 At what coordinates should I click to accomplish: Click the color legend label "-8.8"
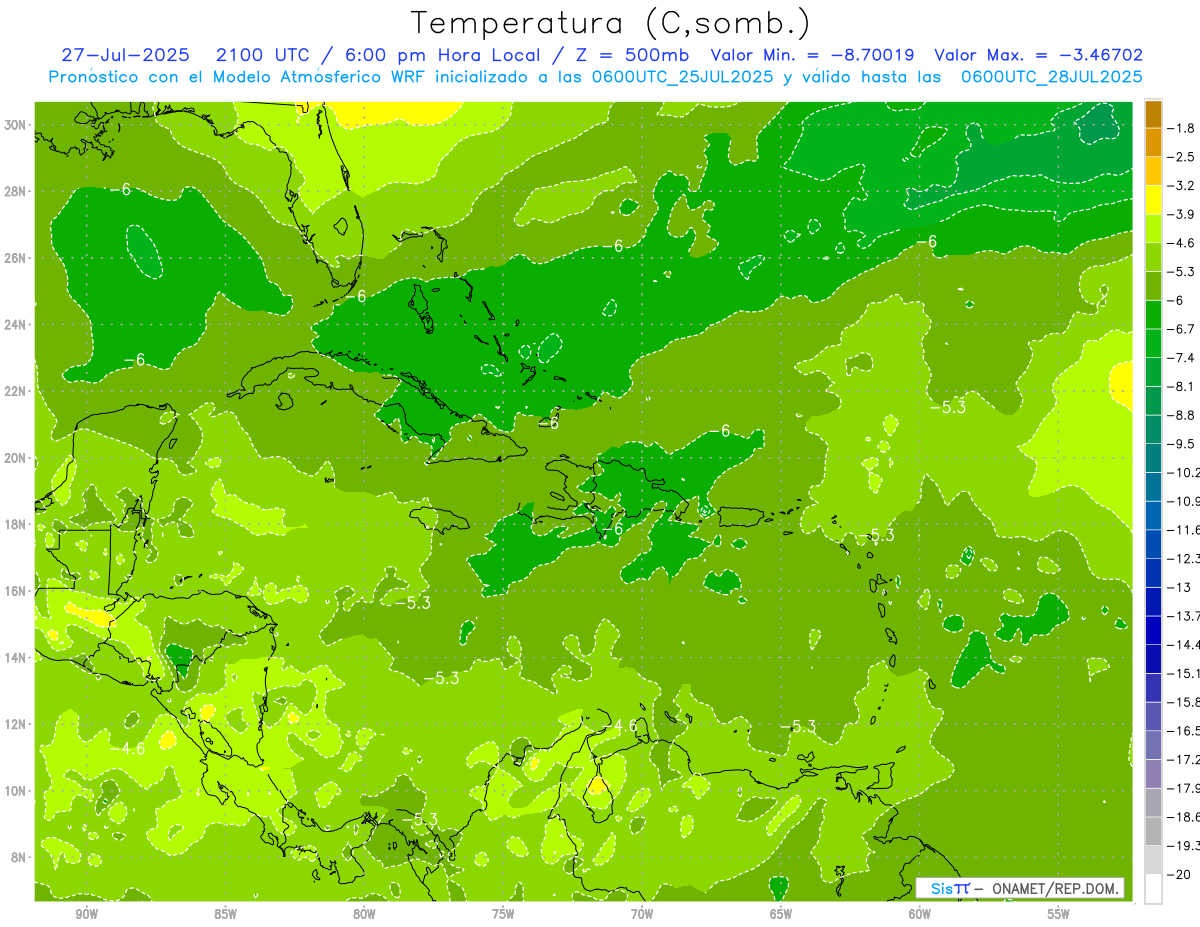tap(1182, 415)
